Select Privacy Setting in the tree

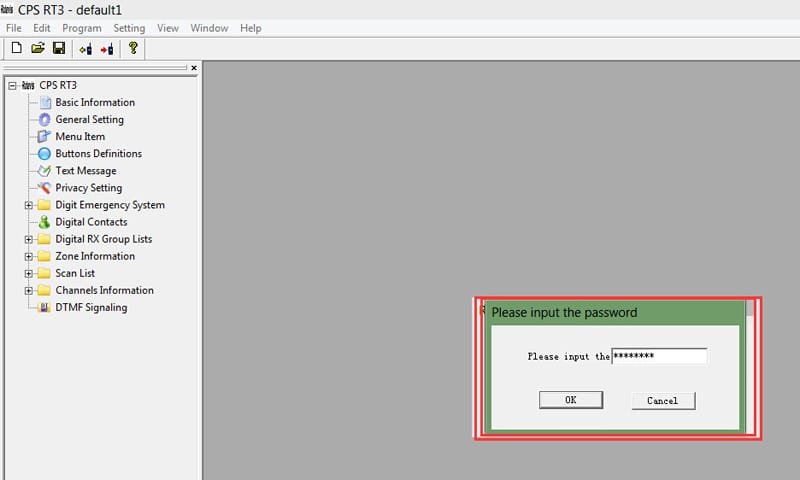[89, 188]
